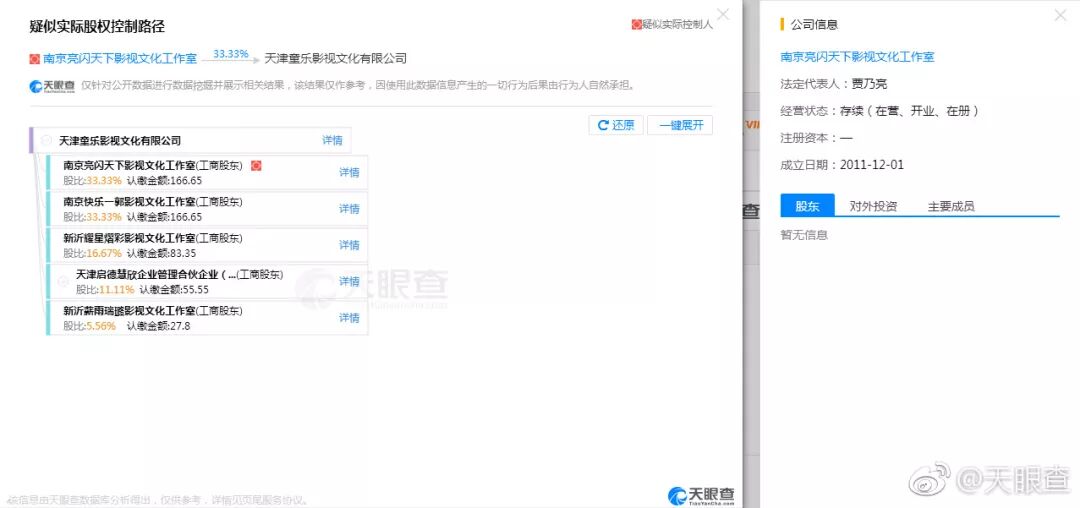The height and width of the screenshot is (508, 1080).
Task: Switch to the 对外投资 tab
Action: 873,206
